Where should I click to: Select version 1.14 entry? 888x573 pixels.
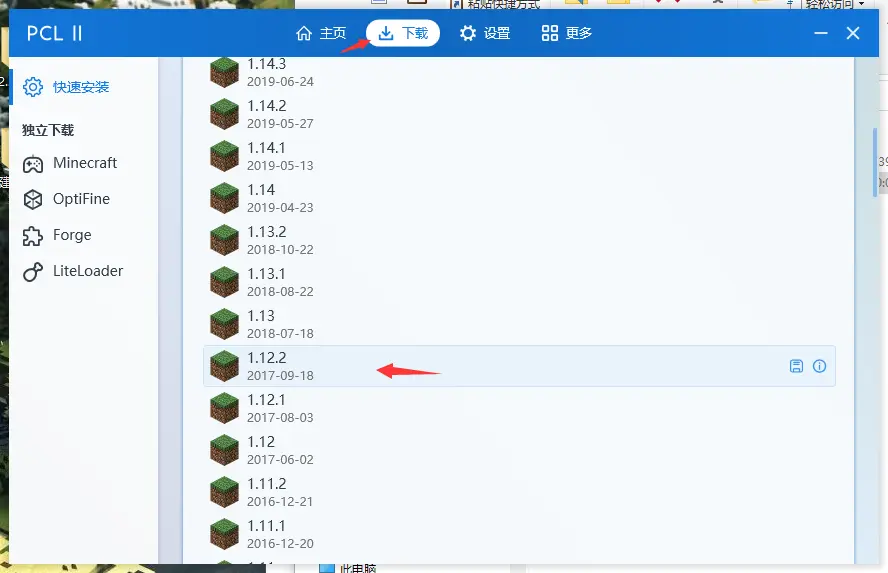tap(519, 198)
